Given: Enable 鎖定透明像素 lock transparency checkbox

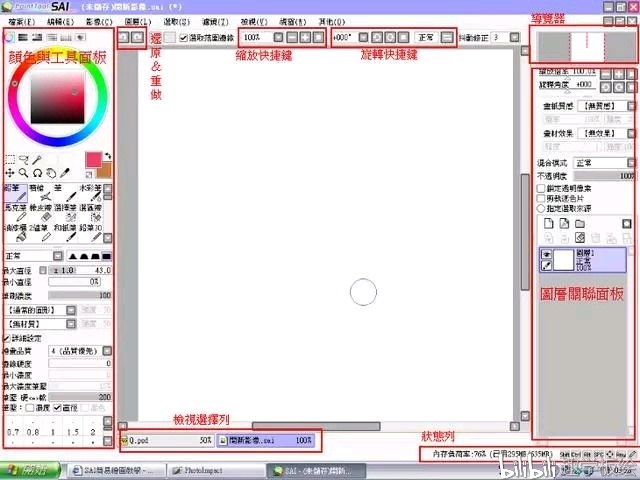Looking at the screenshot, I should point(541,189).
